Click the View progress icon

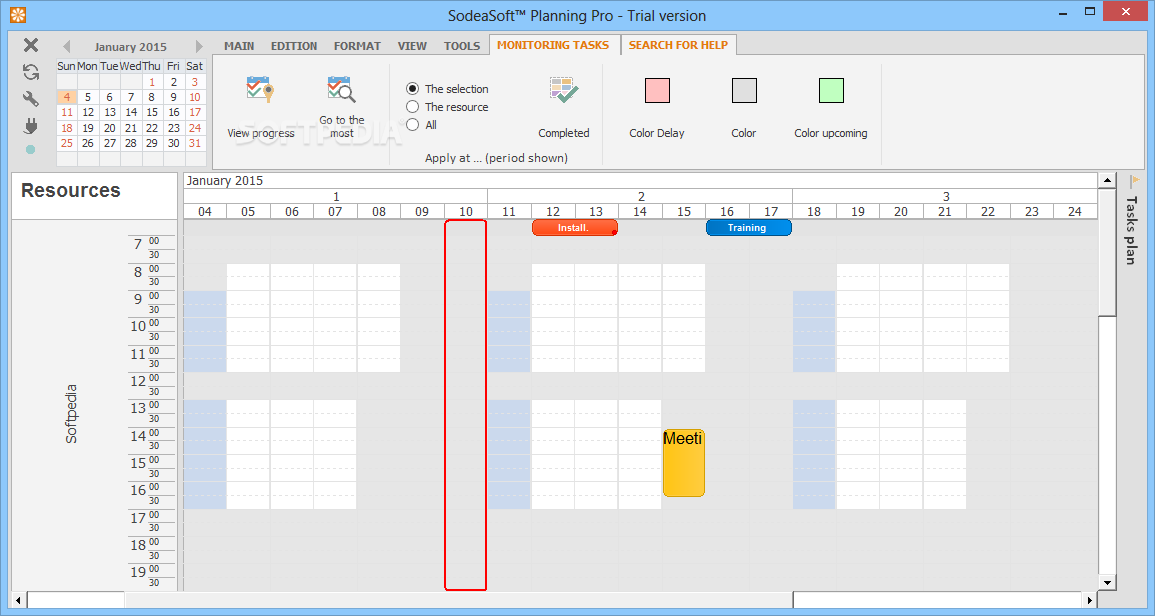[x=260, y=90]
